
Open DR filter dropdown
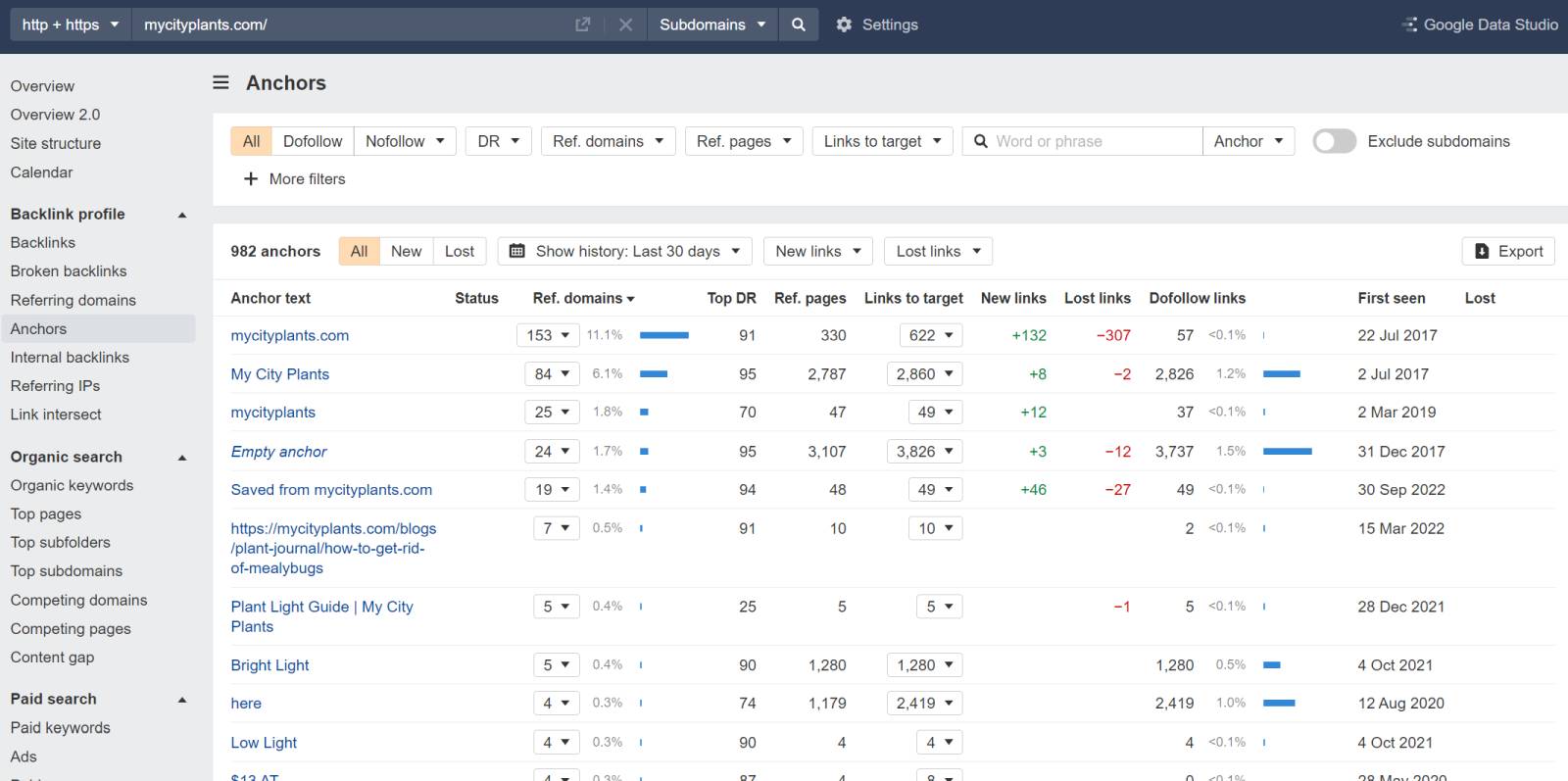(498, 141)
